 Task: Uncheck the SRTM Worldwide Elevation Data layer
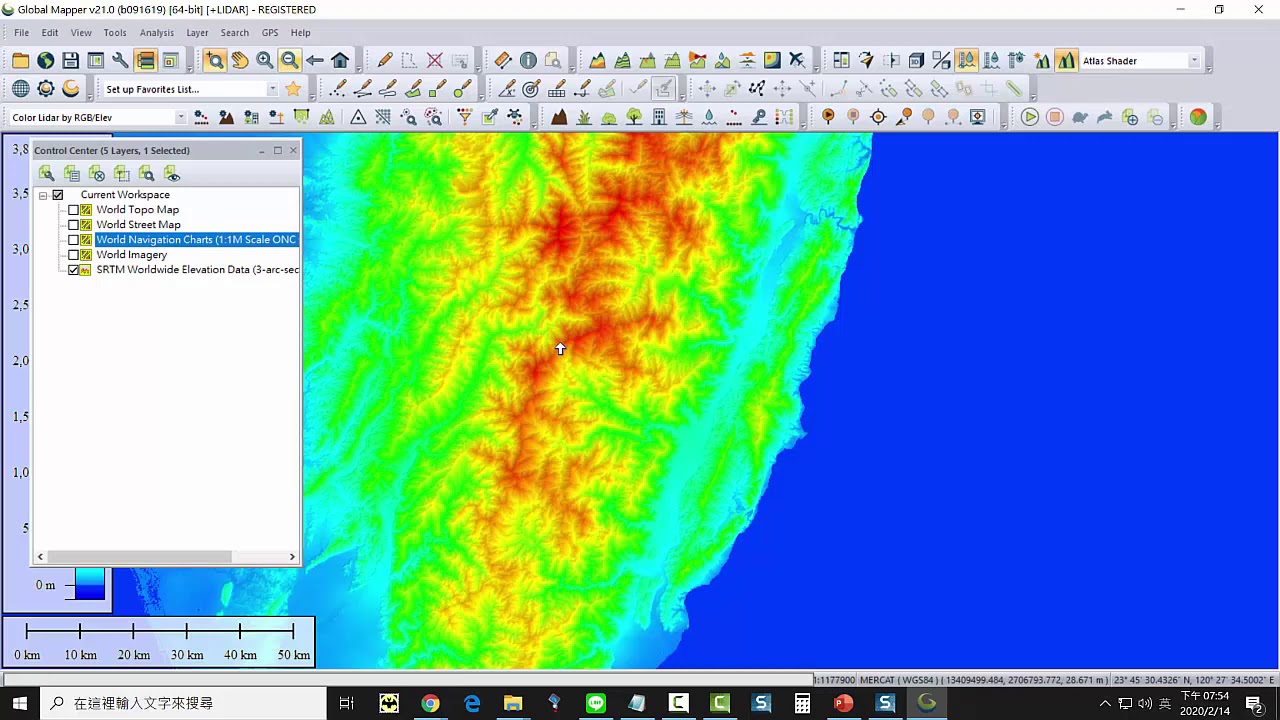73,270
